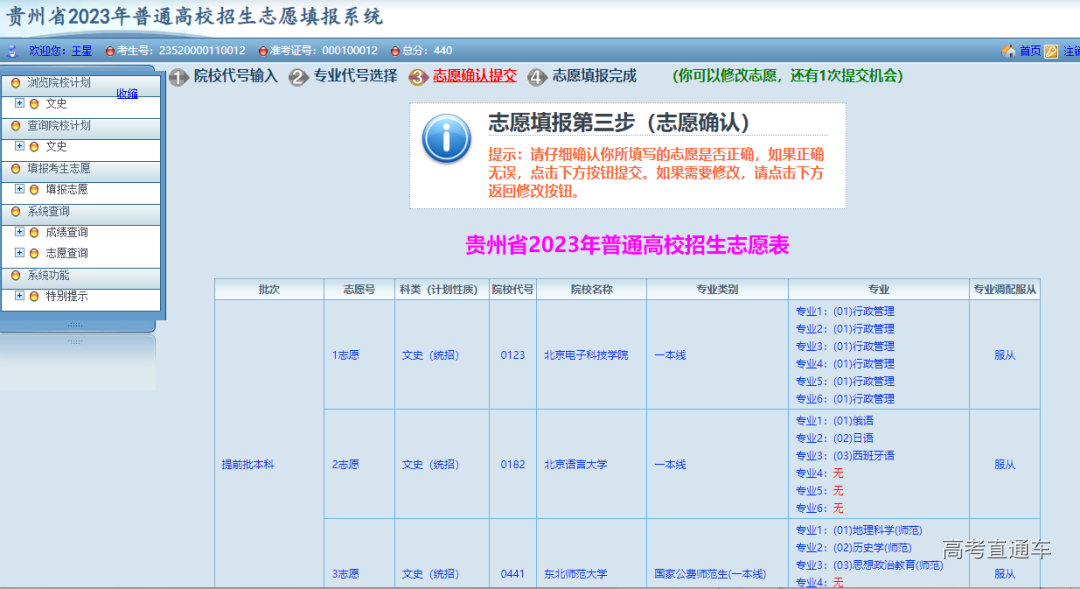The width and height of the screenshot is (1080, 589).
Task: Click the blue info icon in the confirmation box
Action: coord(446,139)
